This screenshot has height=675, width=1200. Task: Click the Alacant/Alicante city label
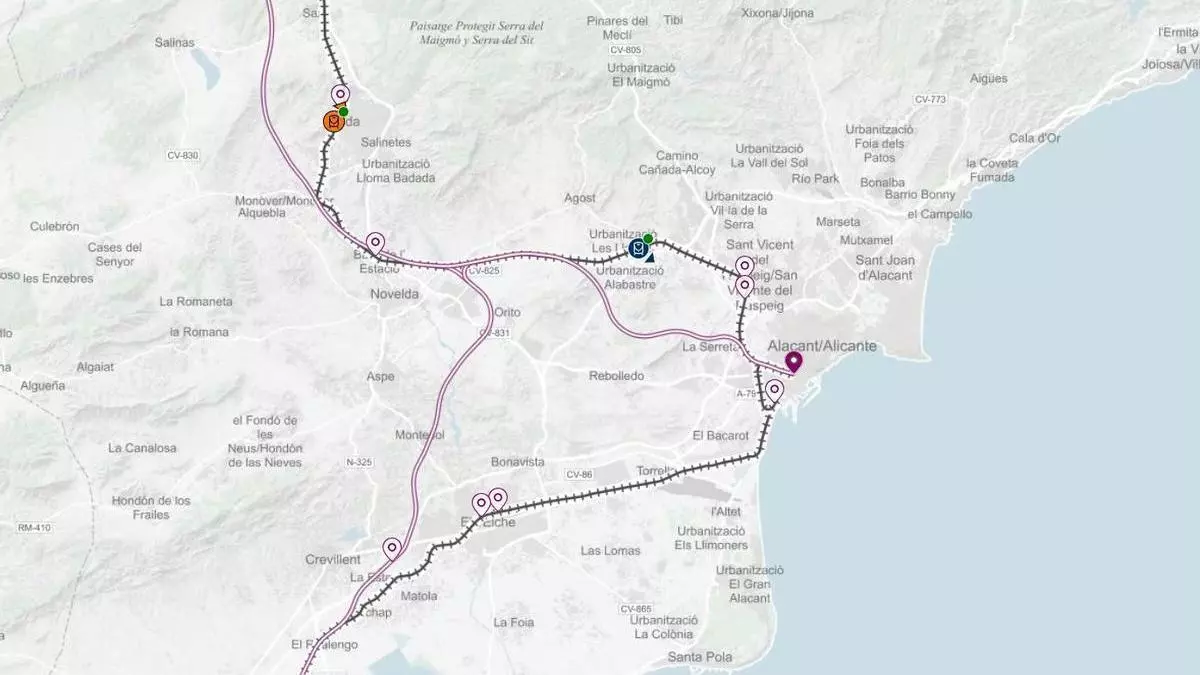click(x=821, y=346)
